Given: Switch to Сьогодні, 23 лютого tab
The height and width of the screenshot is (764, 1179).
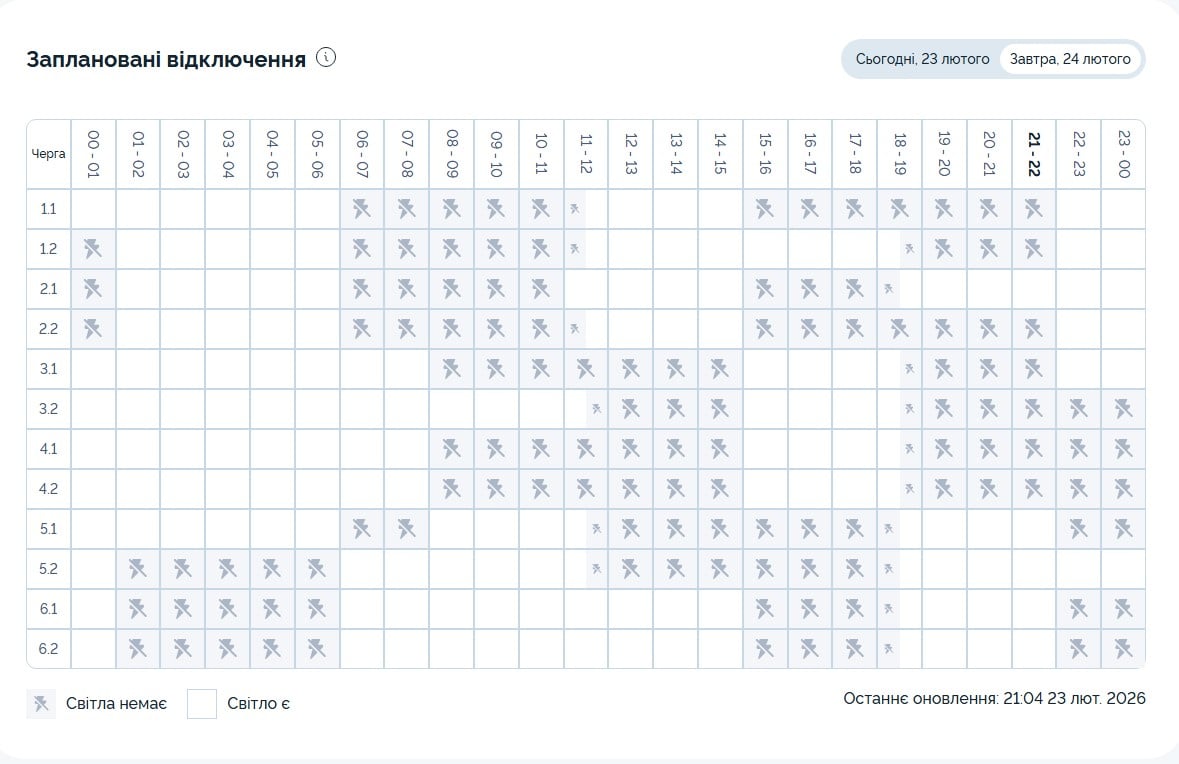Looking at the screenshot, I should point(922,59).
